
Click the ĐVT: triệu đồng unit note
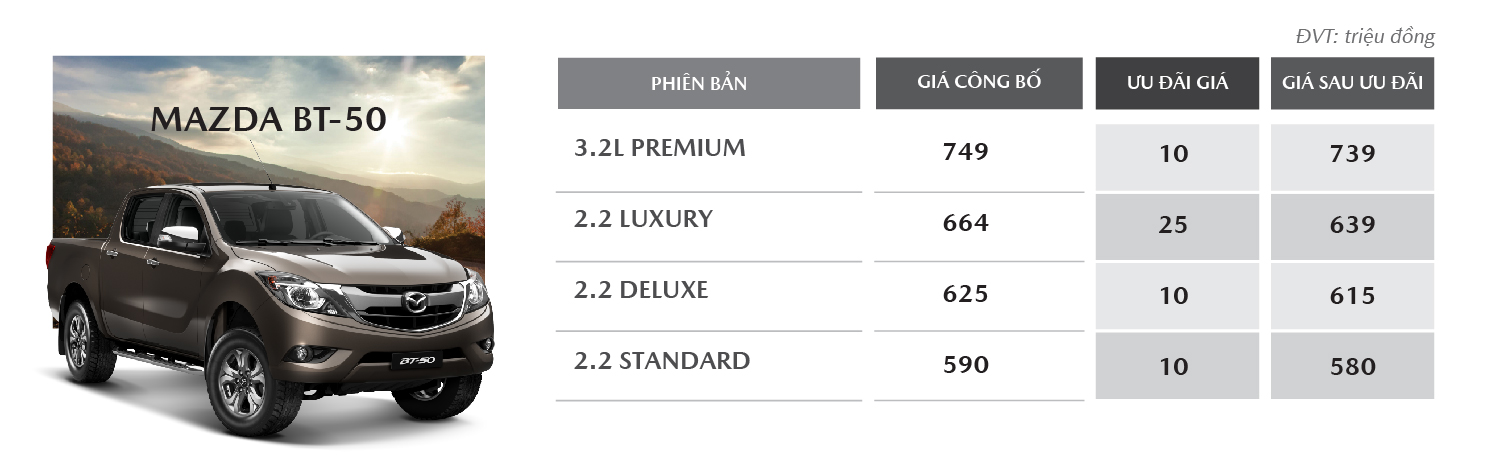click(1365, 37)
